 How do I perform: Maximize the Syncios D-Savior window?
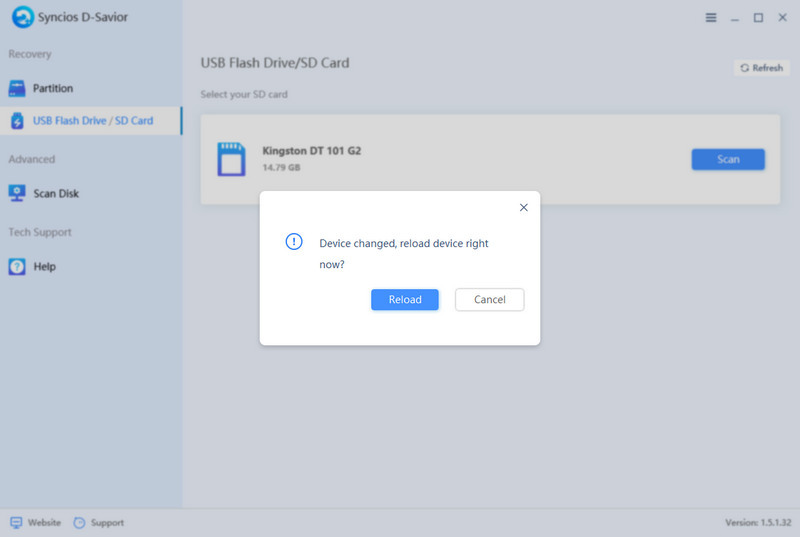point(758,18)
